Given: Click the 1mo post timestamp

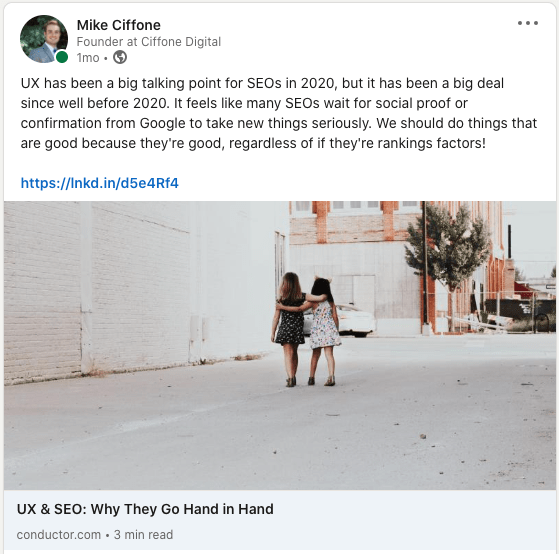Looking at the screenshot, I should coord(88,58).
